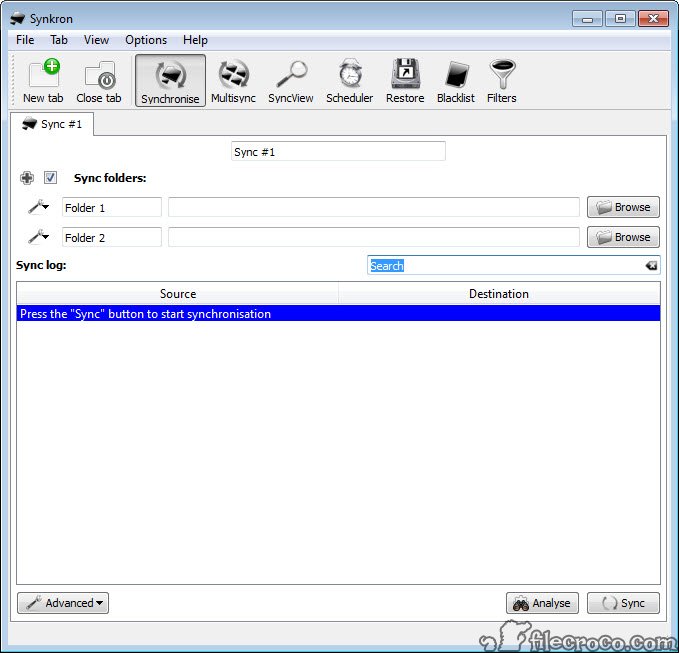Open the Restore floppy disk icon
The height and width of the screenshot is (653, 679).
tap(405, 81)
